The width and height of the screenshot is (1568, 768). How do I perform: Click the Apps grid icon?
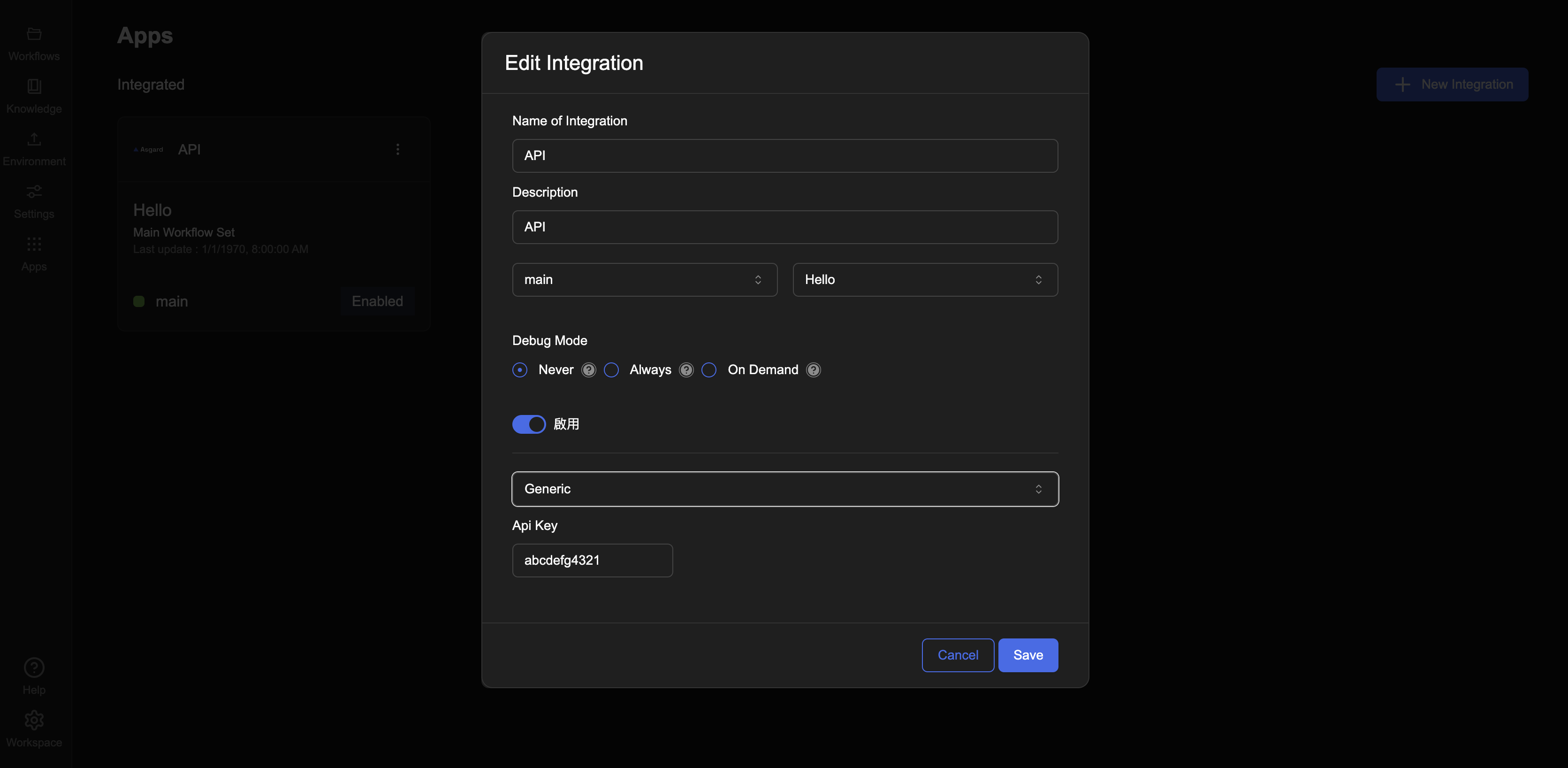34,245
